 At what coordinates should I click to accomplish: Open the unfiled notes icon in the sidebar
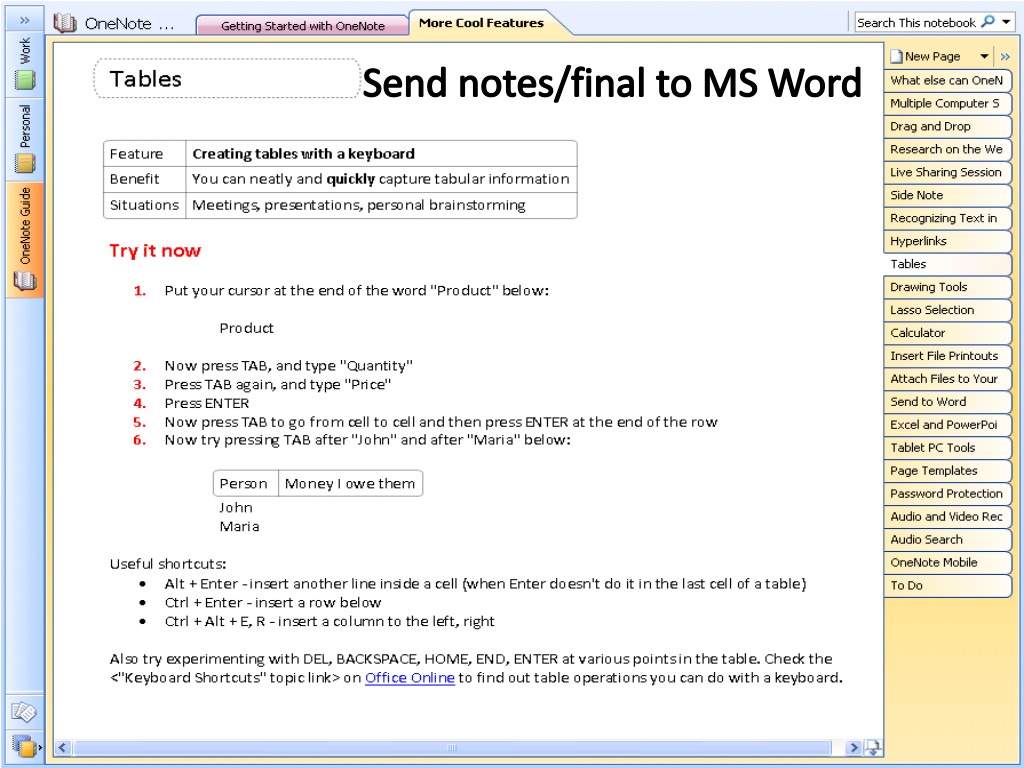[x=24, y=711]
